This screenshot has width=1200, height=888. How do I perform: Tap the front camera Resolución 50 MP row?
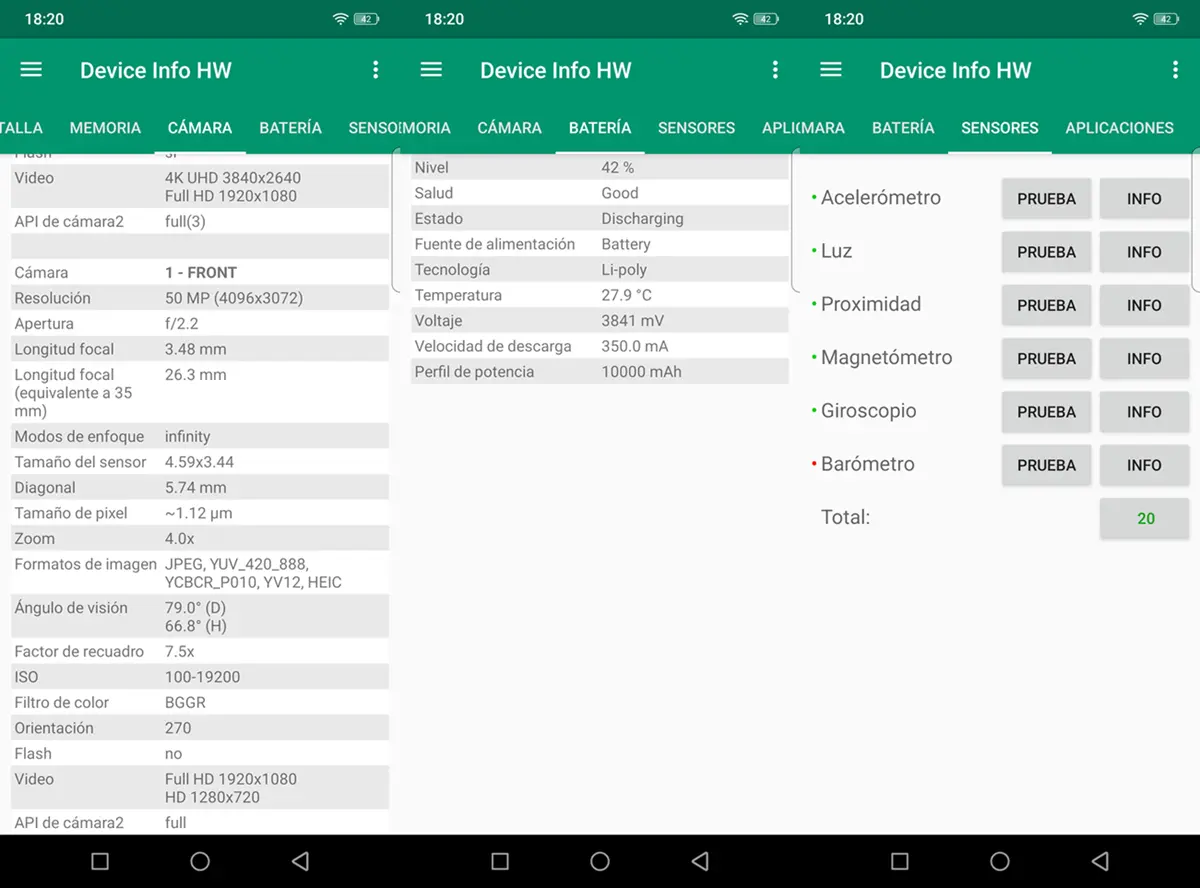pyautogui.click(x=200, y=298)
